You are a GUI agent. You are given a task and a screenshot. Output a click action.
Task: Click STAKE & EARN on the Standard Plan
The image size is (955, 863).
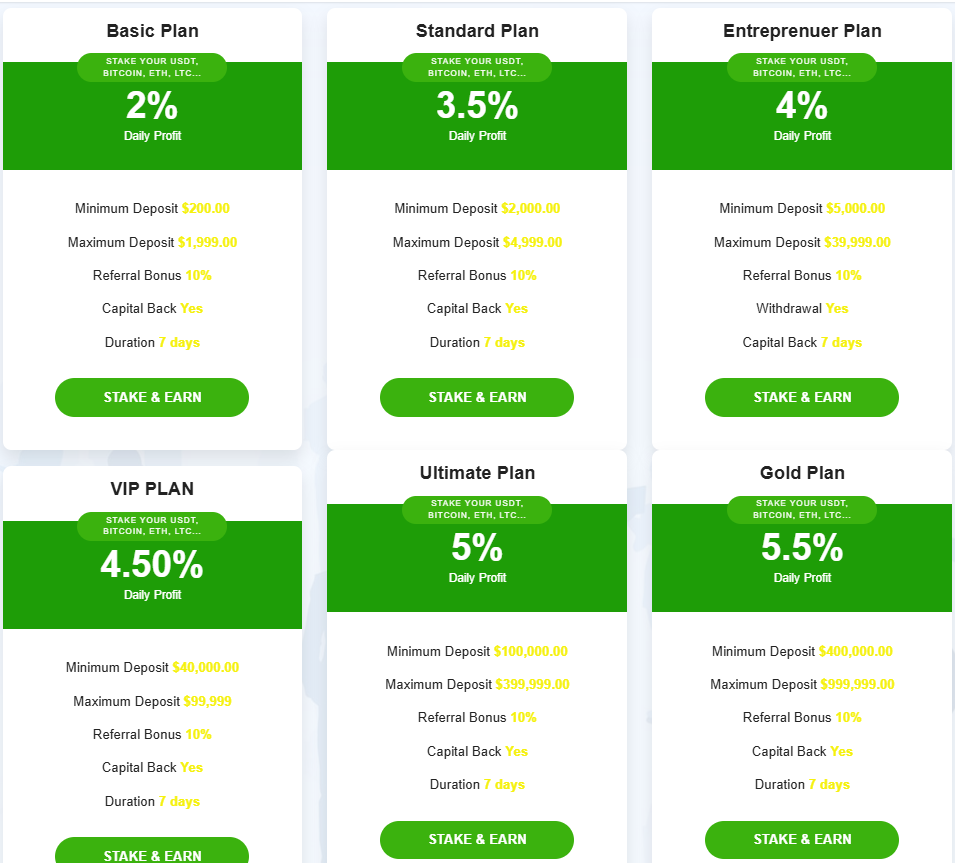point(476,397)
